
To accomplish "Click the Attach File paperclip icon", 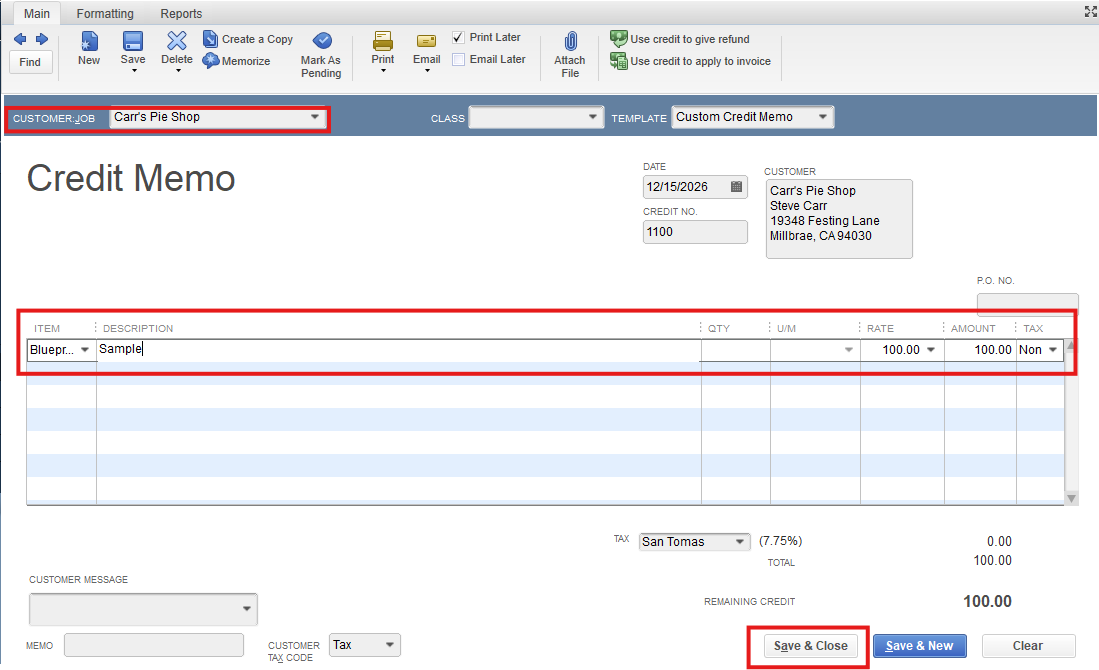I will [570, 42].
